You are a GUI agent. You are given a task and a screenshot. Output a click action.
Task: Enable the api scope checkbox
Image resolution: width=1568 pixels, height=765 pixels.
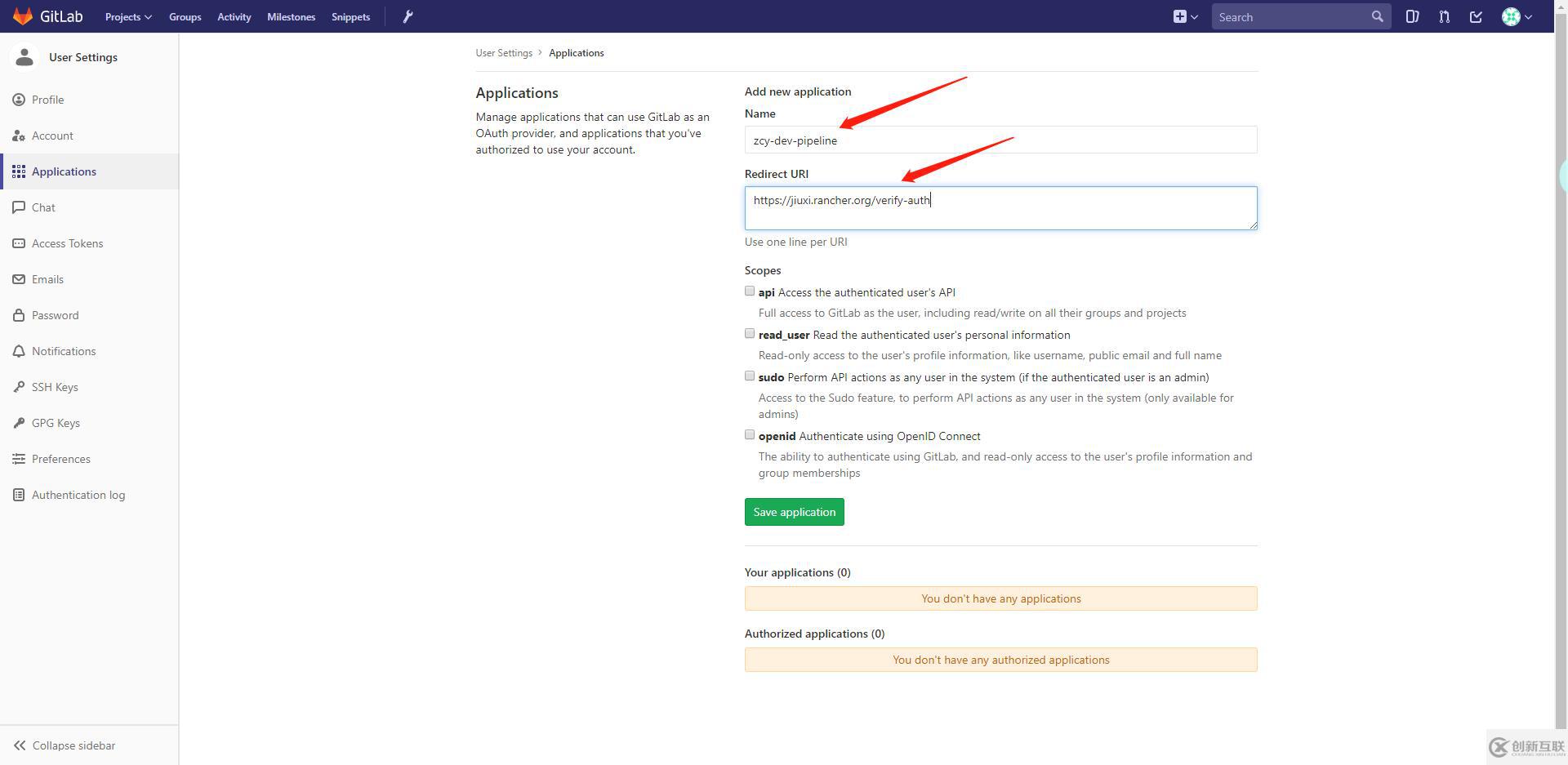750,291
